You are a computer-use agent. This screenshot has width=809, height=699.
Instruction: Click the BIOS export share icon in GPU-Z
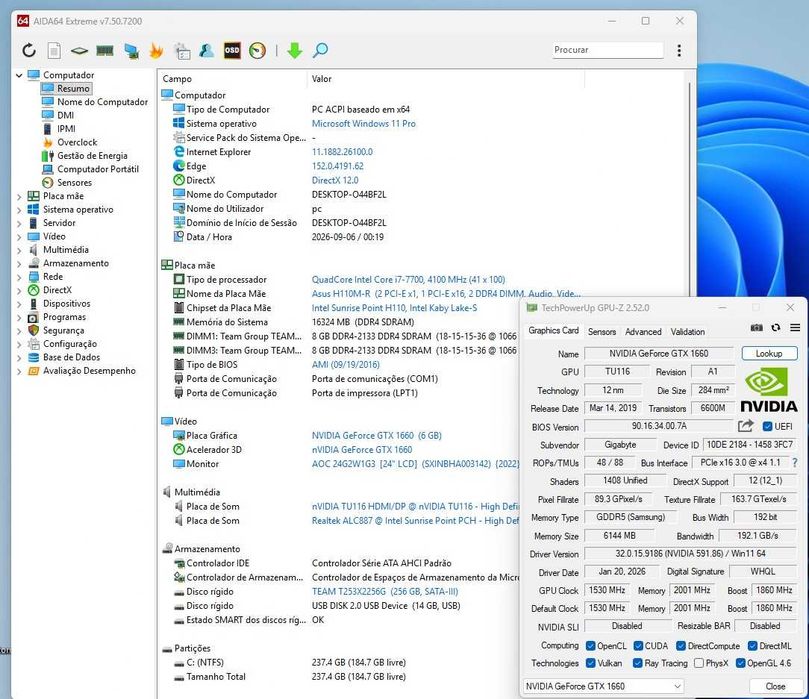coord(745,426)
